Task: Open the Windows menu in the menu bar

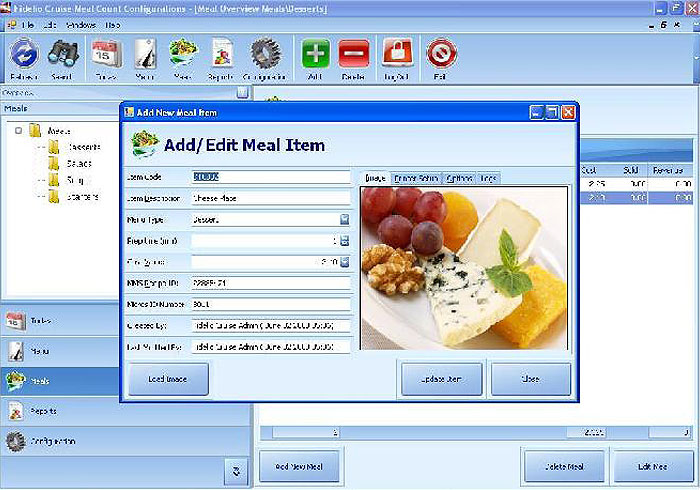Action: 82,23
